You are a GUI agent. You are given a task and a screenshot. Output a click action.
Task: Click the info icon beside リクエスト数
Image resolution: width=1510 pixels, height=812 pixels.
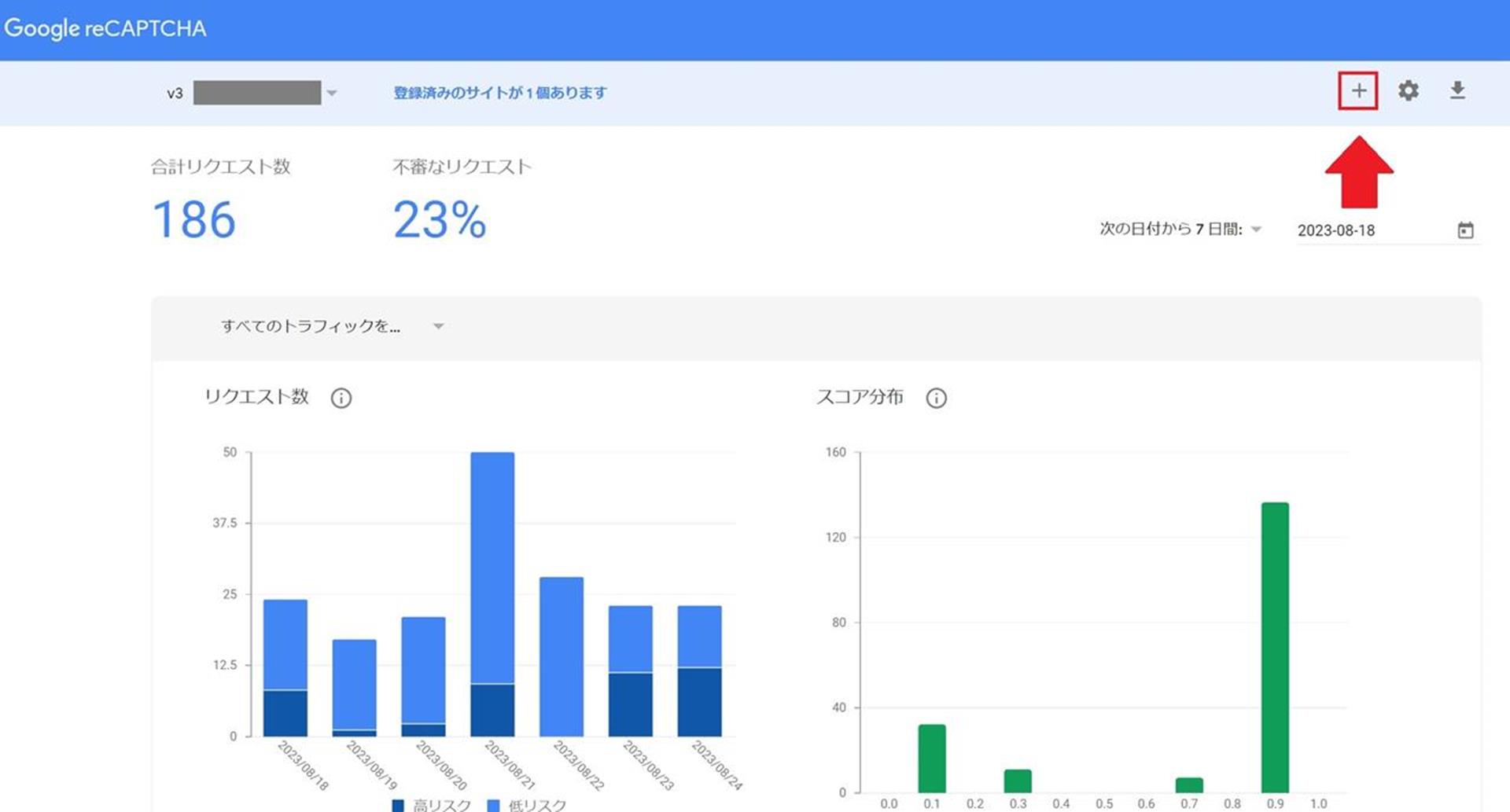click(341, 398)
